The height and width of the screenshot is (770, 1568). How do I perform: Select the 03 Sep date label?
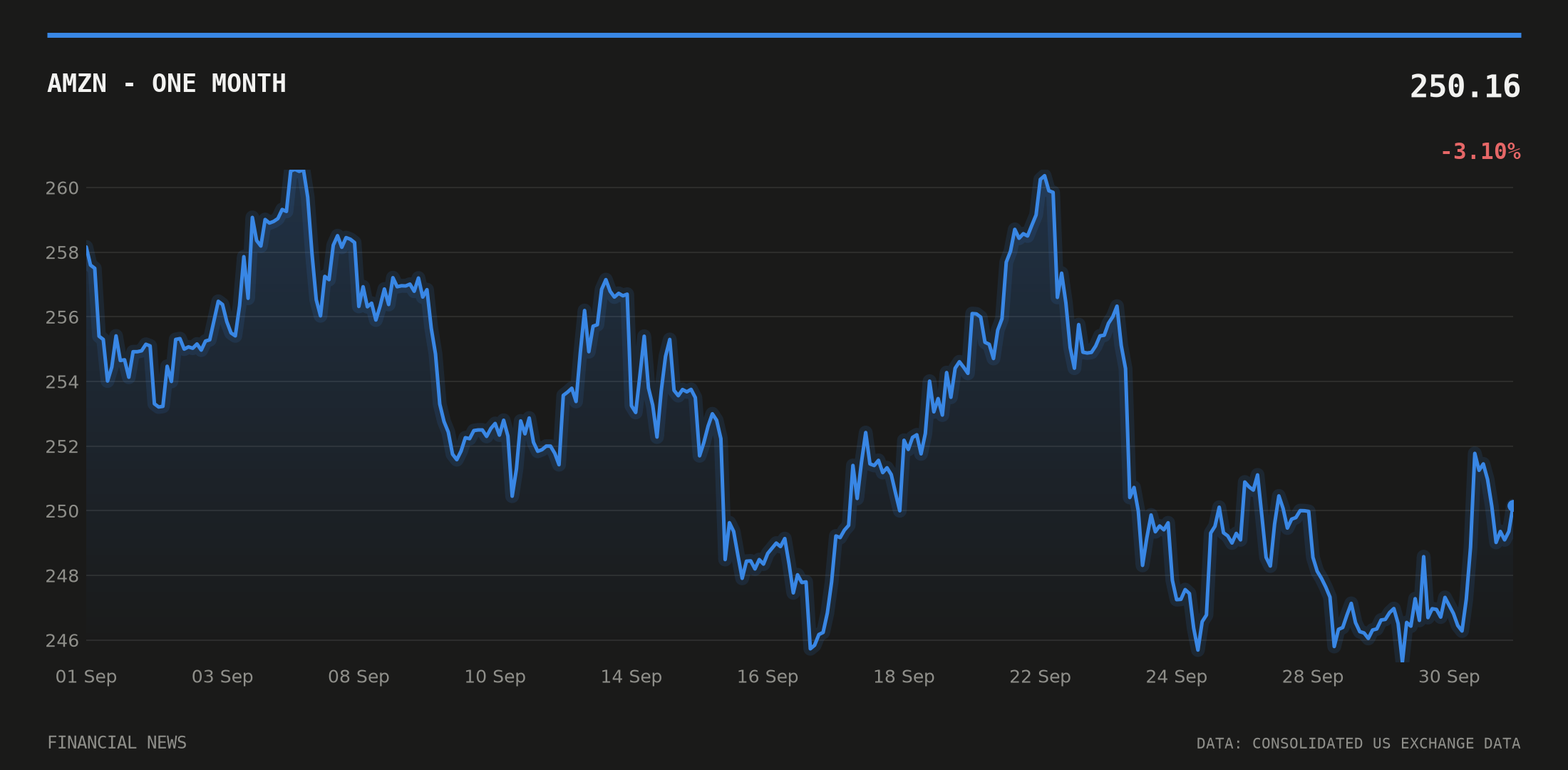point(222,677)
